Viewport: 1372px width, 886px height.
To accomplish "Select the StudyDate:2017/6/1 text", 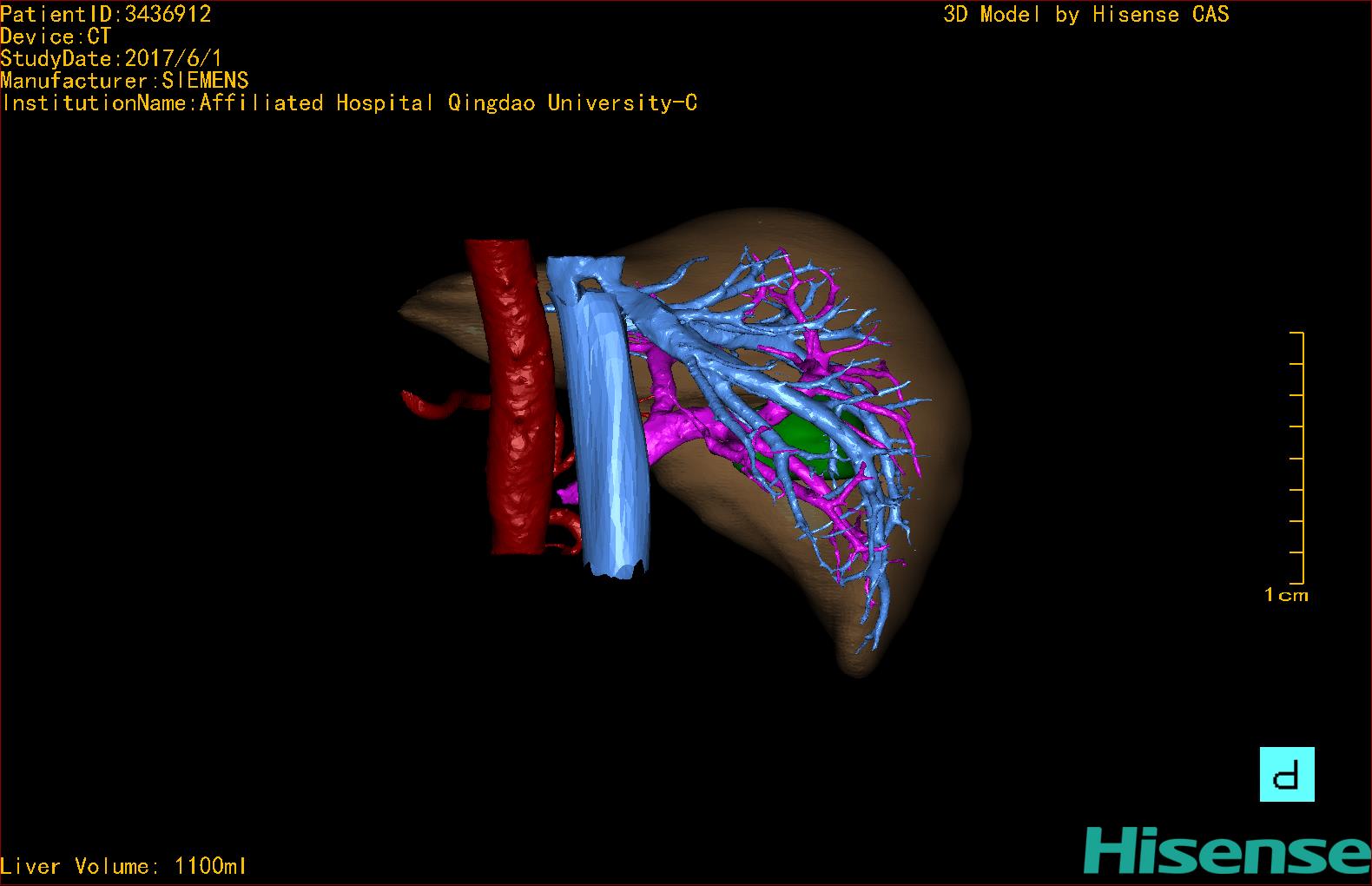I will (x=111, y=59).
